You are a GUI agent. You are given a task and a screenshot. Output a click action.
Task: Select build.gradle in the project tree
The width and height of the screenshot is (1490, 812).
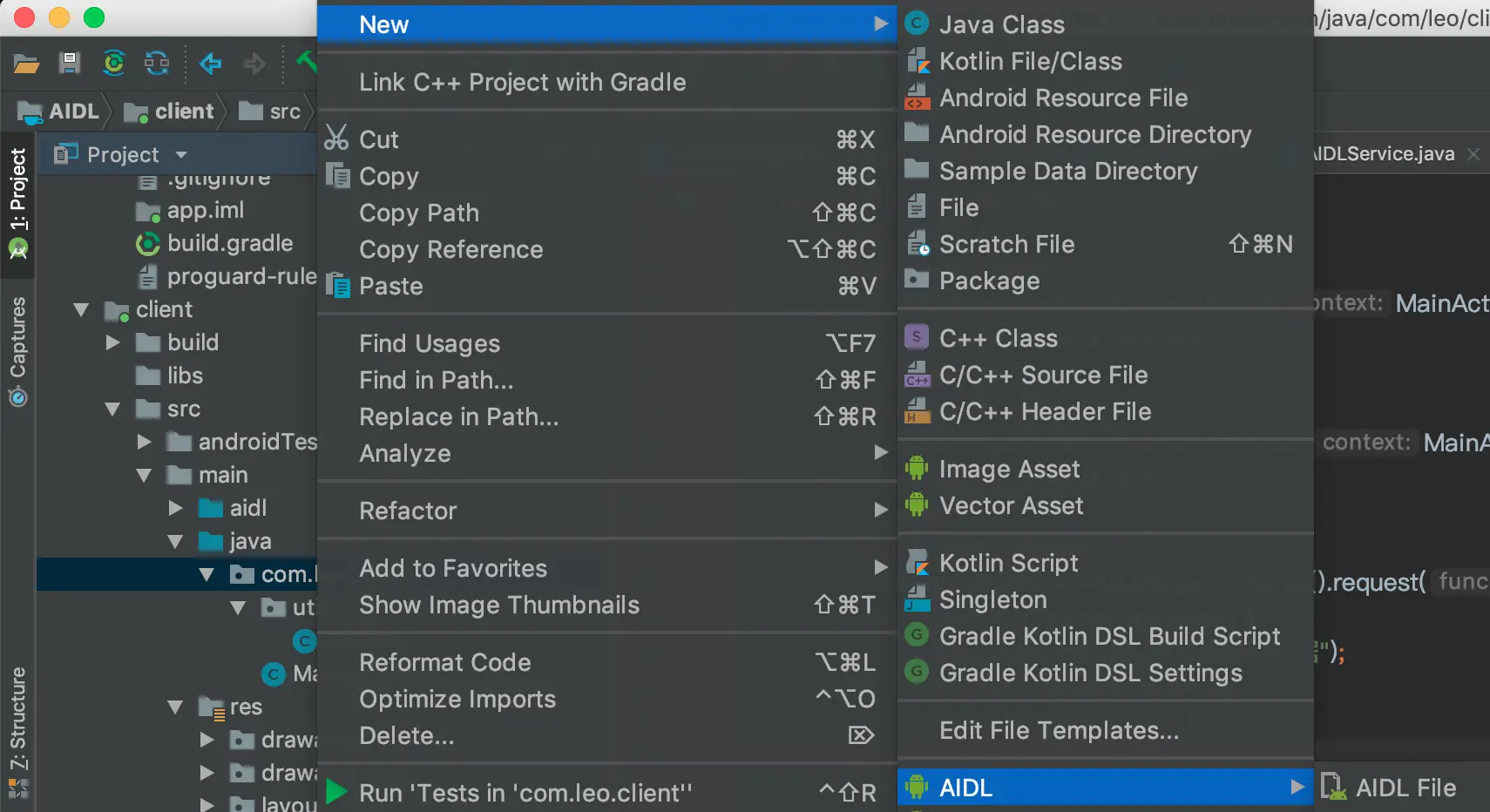pyautogui.click(x=229, y=243)
